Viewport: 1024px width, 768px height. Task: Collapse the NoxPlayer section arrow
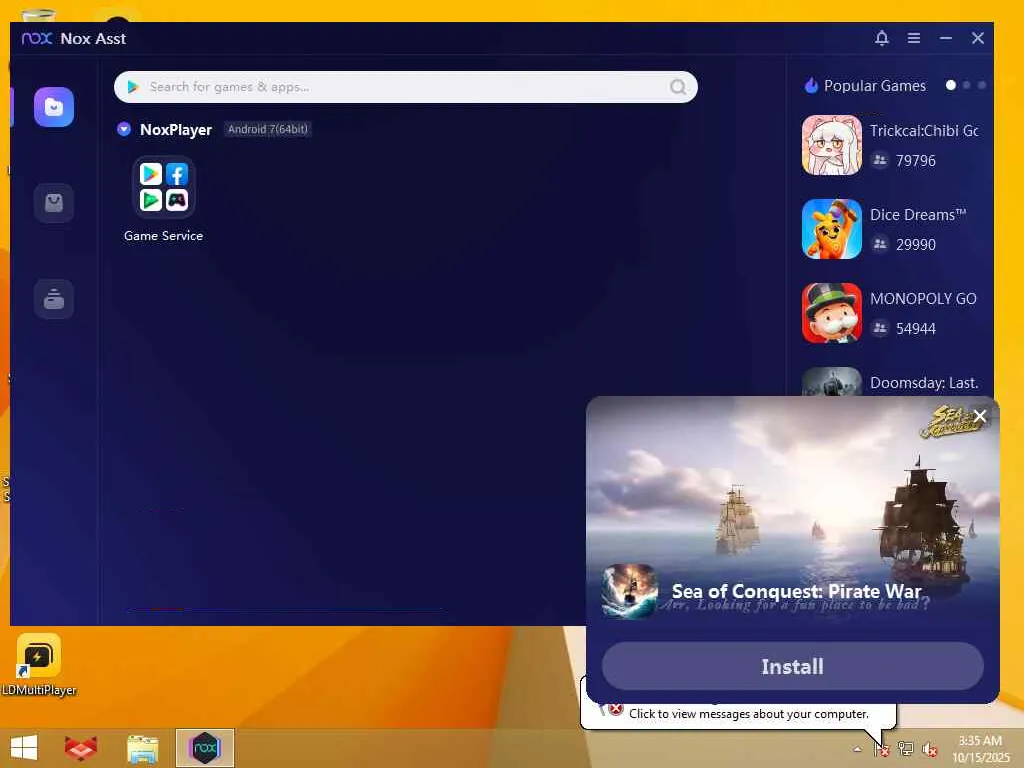pyautogui.click(x=124, y=129)
